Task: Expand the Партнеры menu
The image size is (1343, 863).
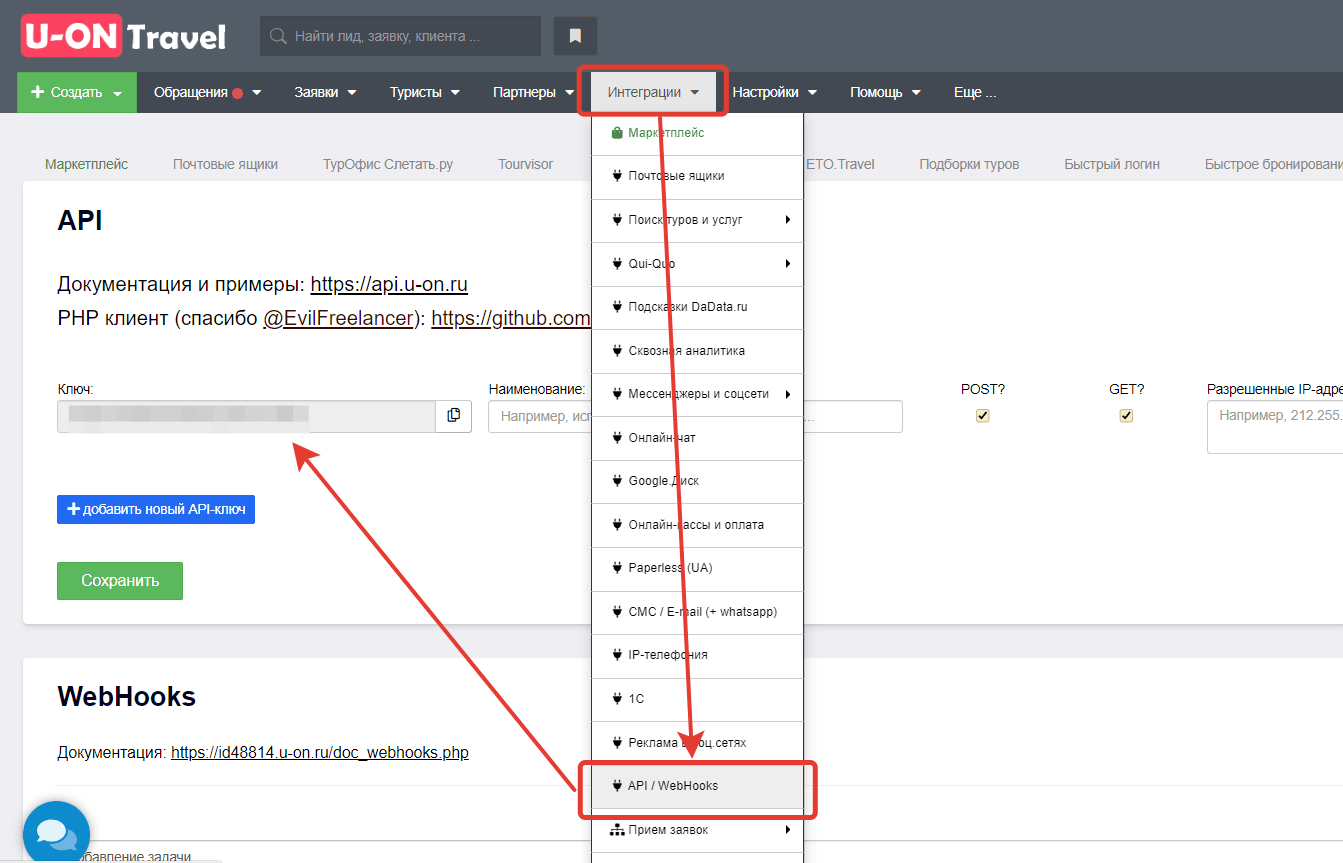Action: [x=533, y=92]
